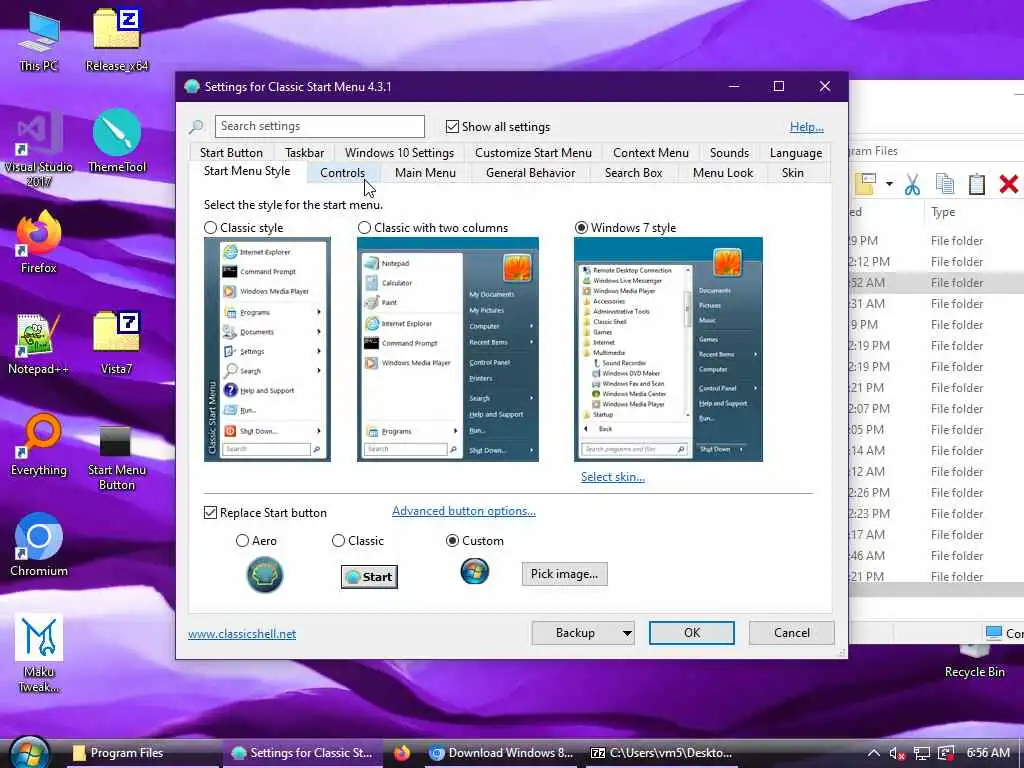Click the Copy icon in Explorer toolbar
This screenshot has width=1024, height=768.
[x=944, y=184]
